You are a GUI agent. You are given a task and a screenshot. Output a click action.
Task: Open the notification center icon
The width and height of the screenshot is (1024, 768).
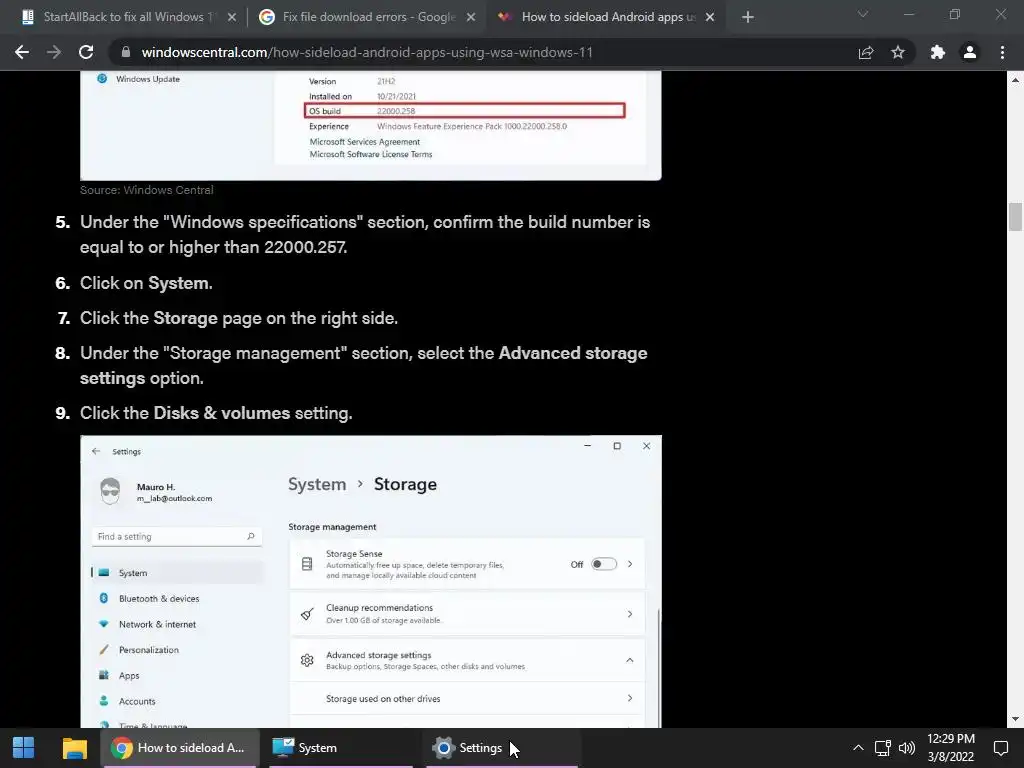point(1000,748)
